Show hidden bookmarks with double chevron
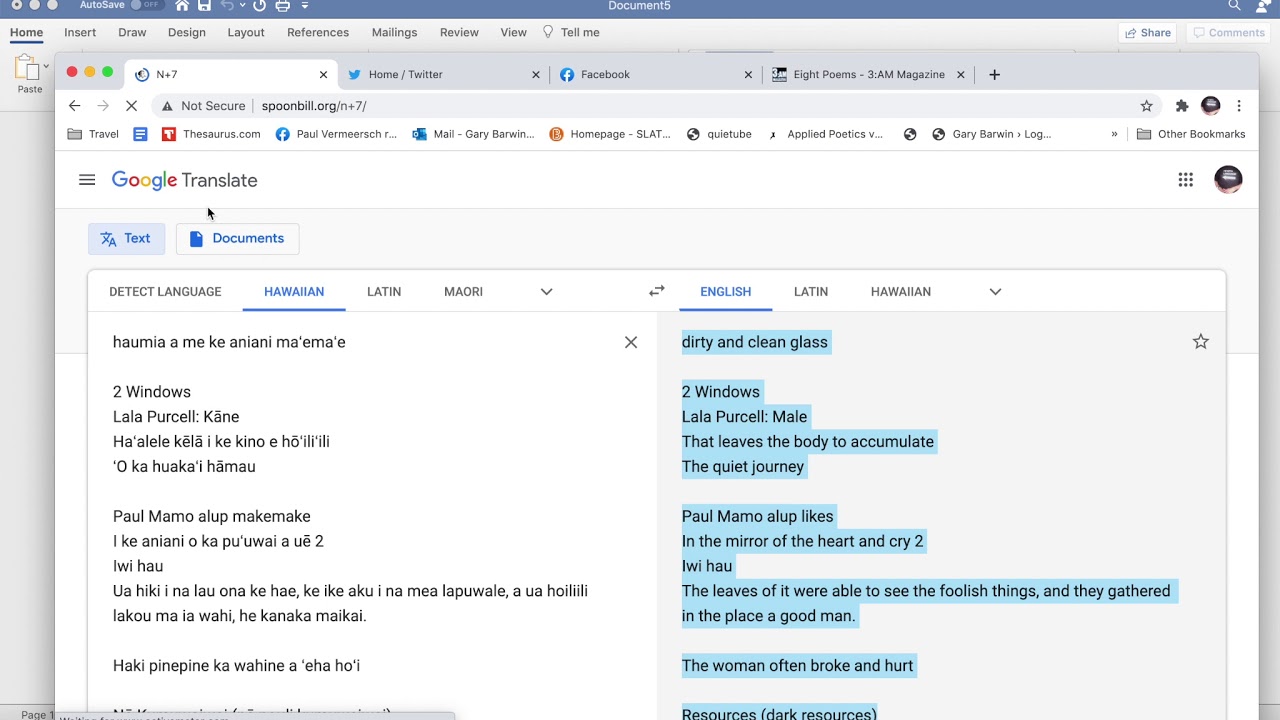The image size is (1280, 720). tap(1114, 134)
